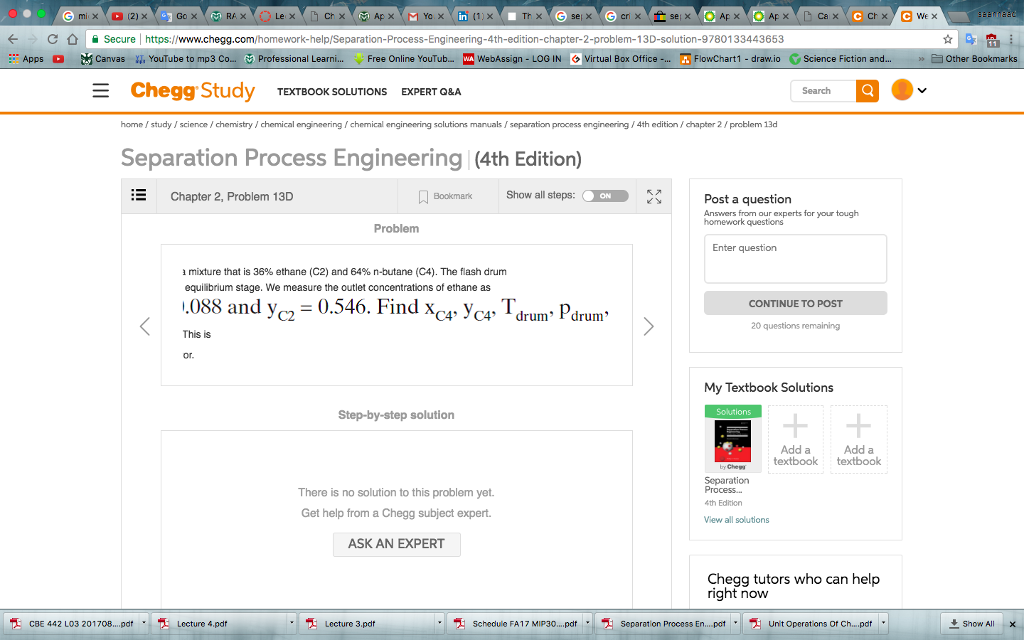Open the chapter problem list icon
Screen dimensions: 1024x640
point(139,195)
